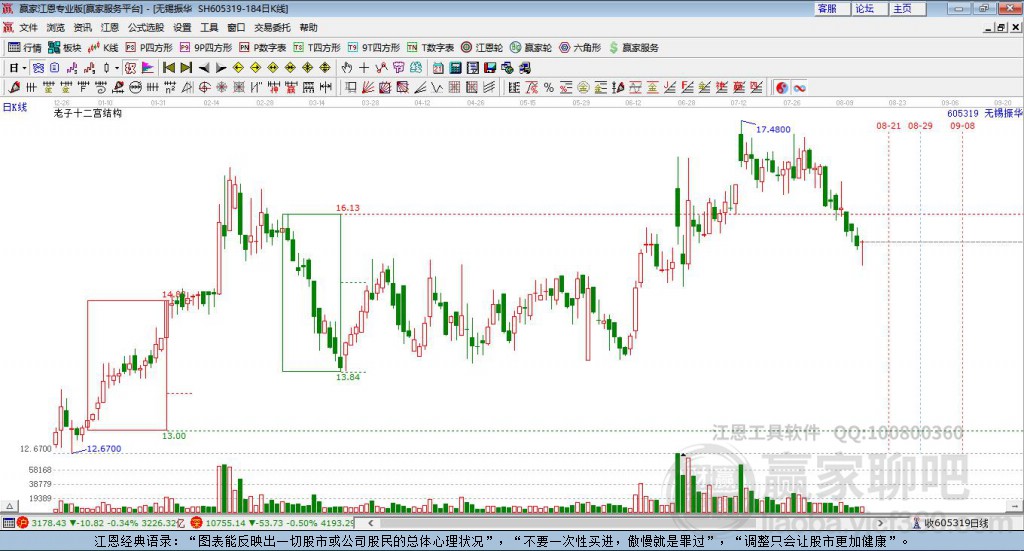Select the 08-29 date marker
The height and width of the screenshot is (551, 1024).
coord(920,125)
